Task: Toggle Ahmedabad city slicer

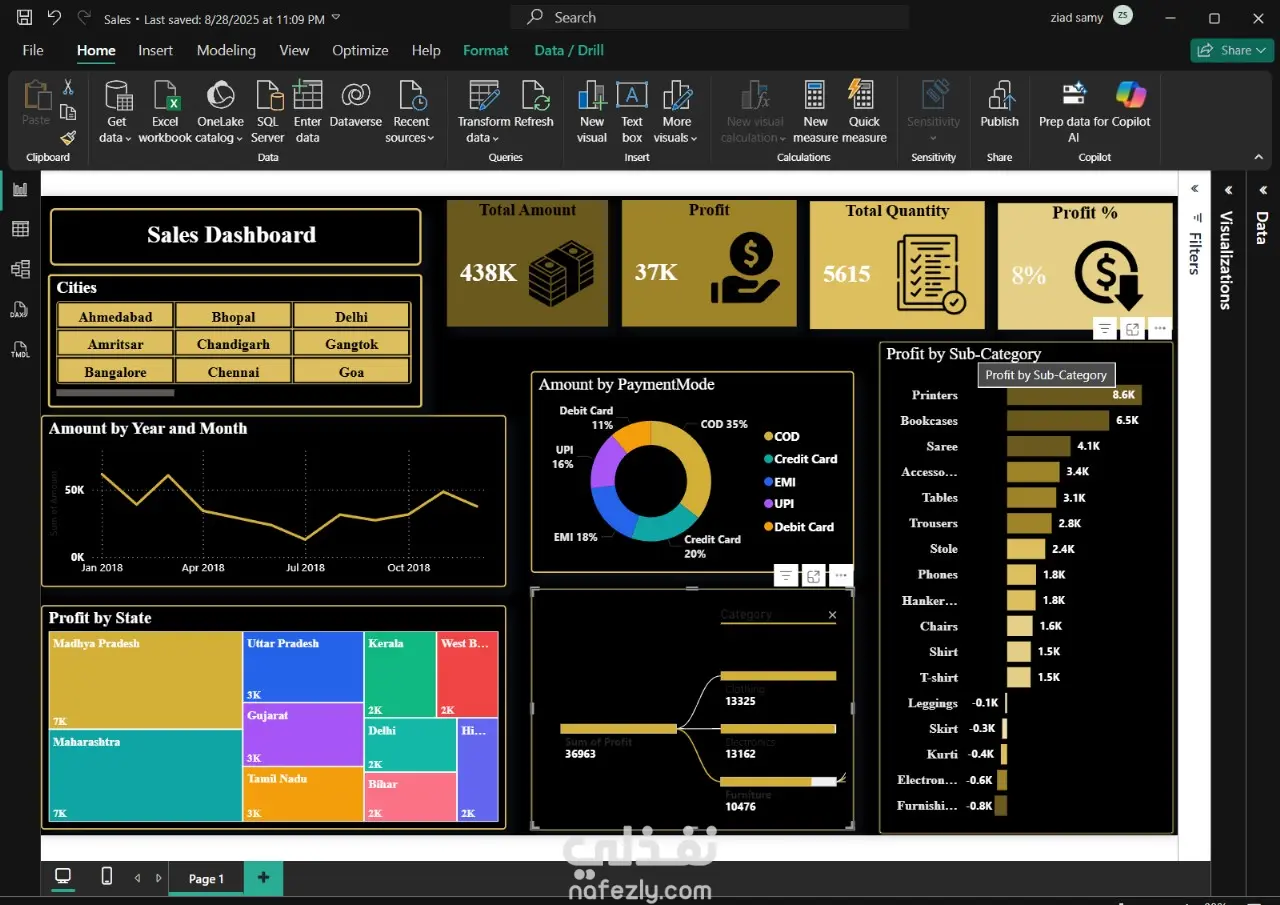Action: coord(116,316)
